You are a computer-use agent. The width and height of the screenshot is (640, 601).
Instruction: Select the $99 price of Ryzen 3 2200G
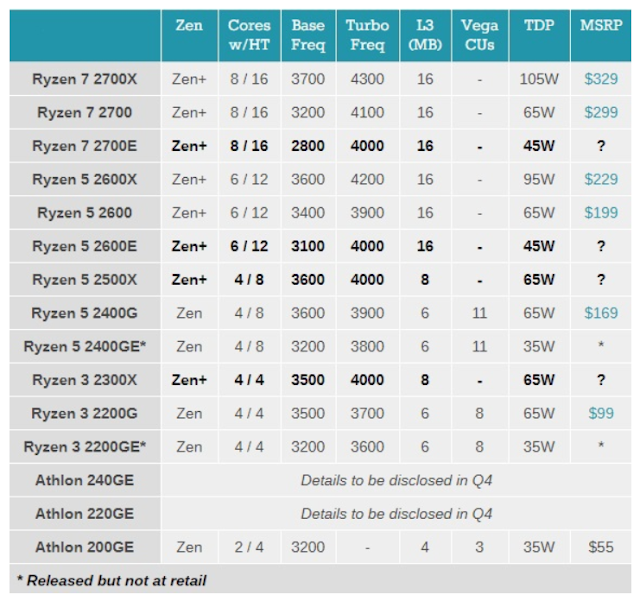pos(601,414)
